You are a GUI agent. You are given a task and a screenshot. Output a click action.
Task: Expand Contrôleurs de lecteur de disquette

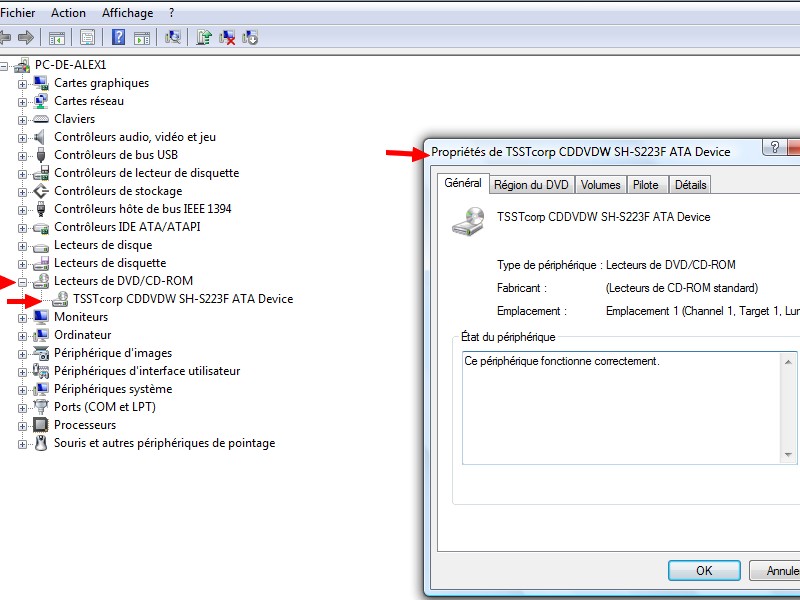[22, 174]
